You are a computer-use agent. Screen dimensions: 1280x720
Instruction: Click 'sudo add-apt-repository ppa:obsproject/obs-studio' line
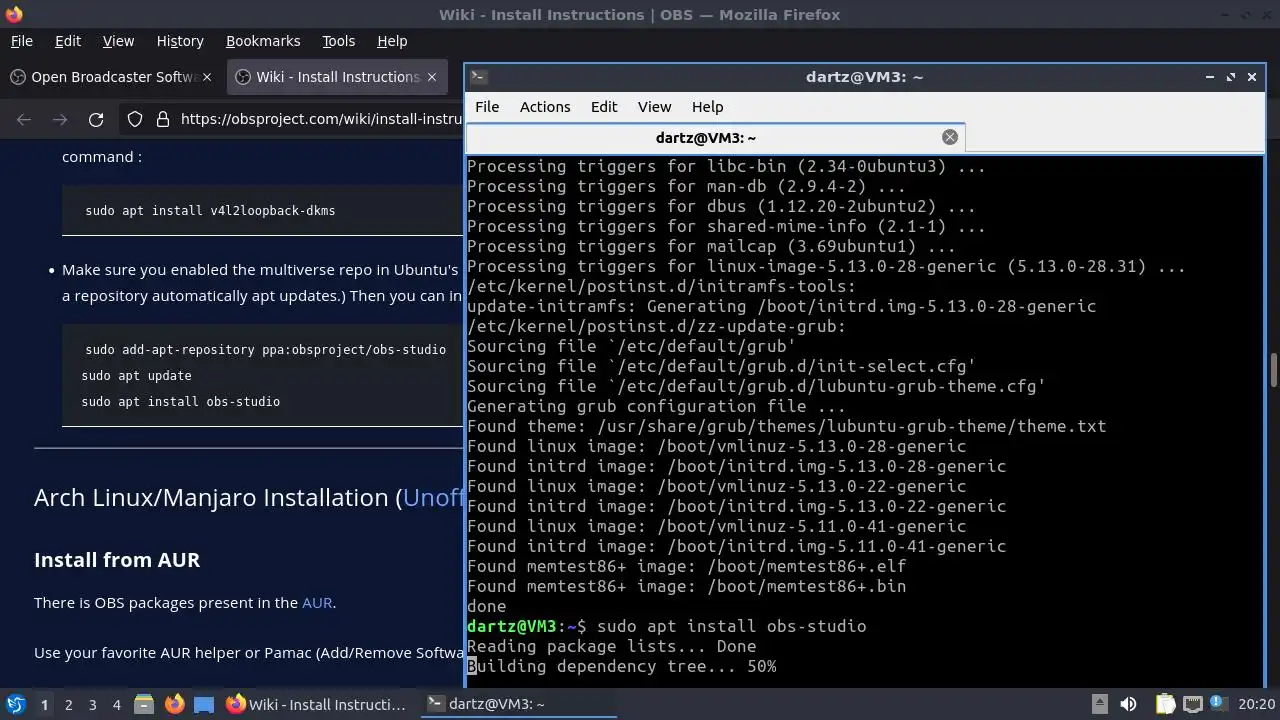point(265,349)
